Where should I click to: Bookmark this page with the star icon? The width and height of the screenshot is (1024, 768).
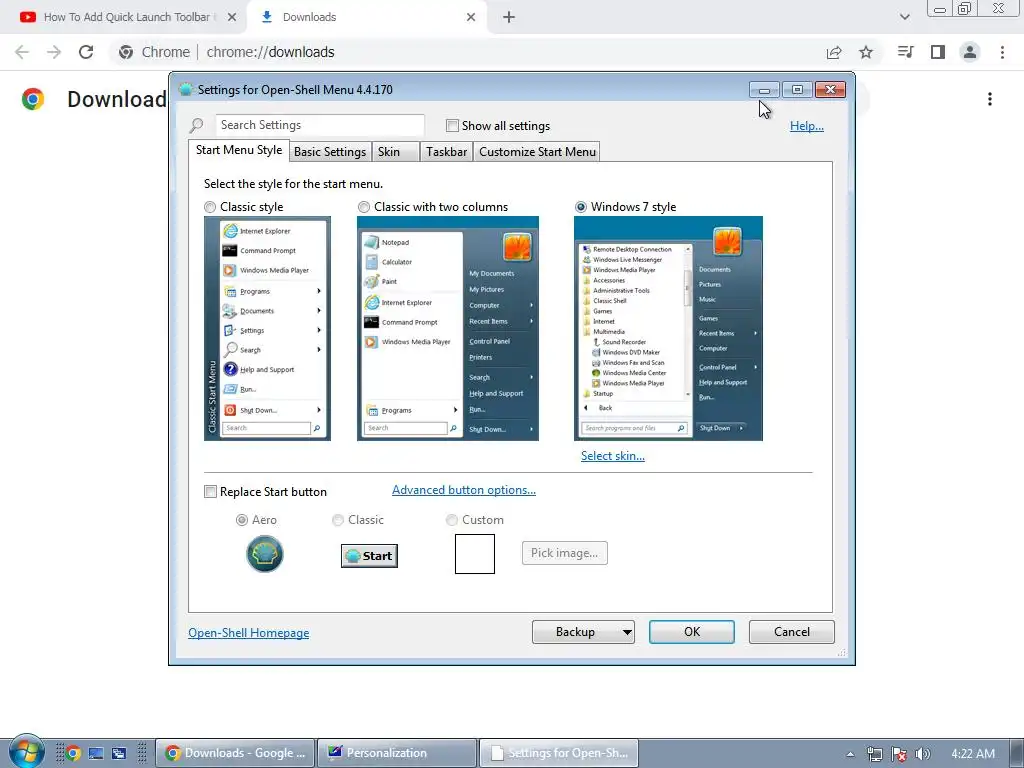pos(866,52)
